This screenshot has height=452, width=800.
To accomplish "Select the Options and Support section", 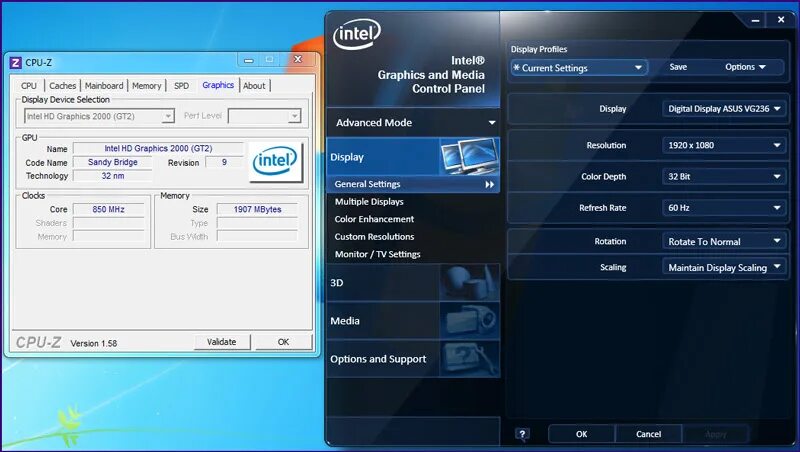I will click(x=413, y=359).
